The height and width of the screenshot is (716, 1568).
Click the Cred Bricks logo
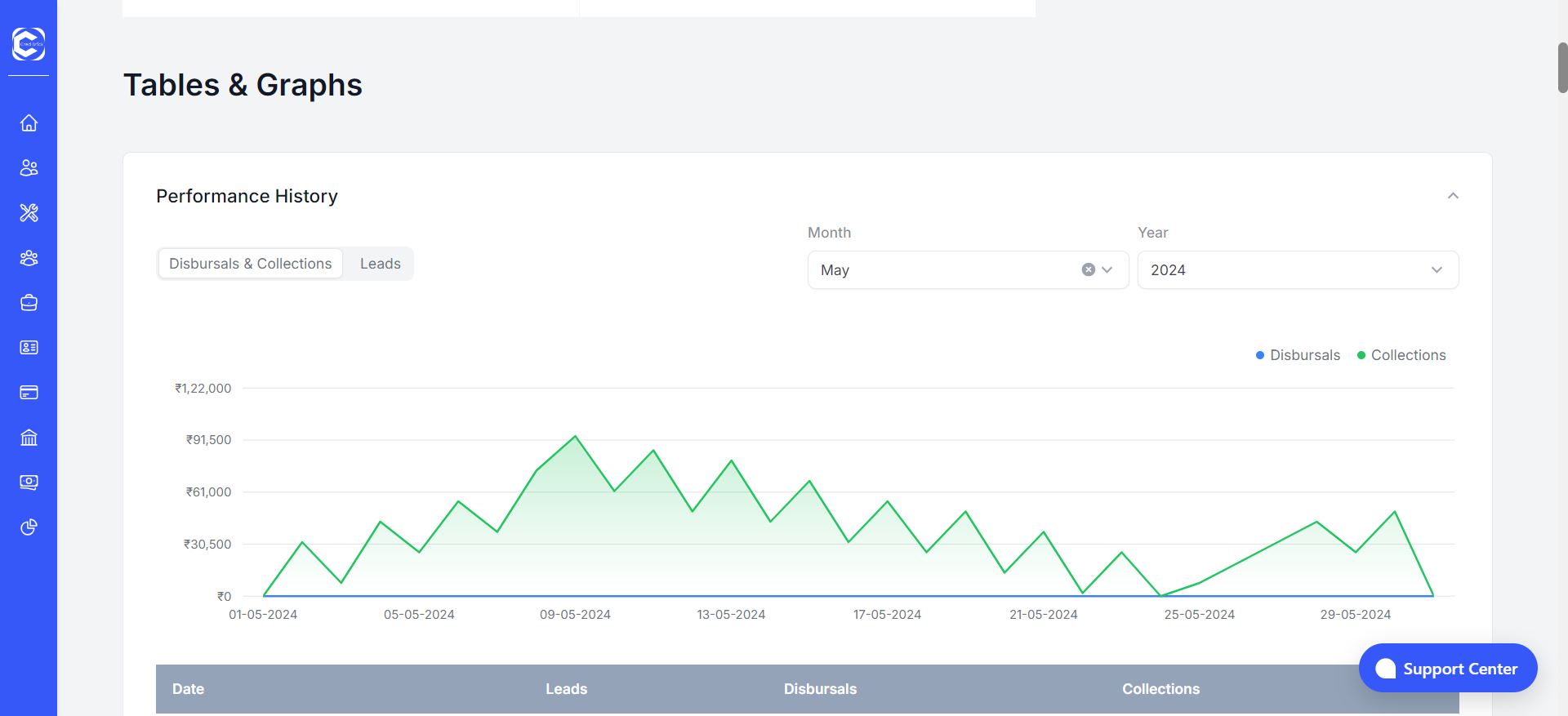pos(29,44)
